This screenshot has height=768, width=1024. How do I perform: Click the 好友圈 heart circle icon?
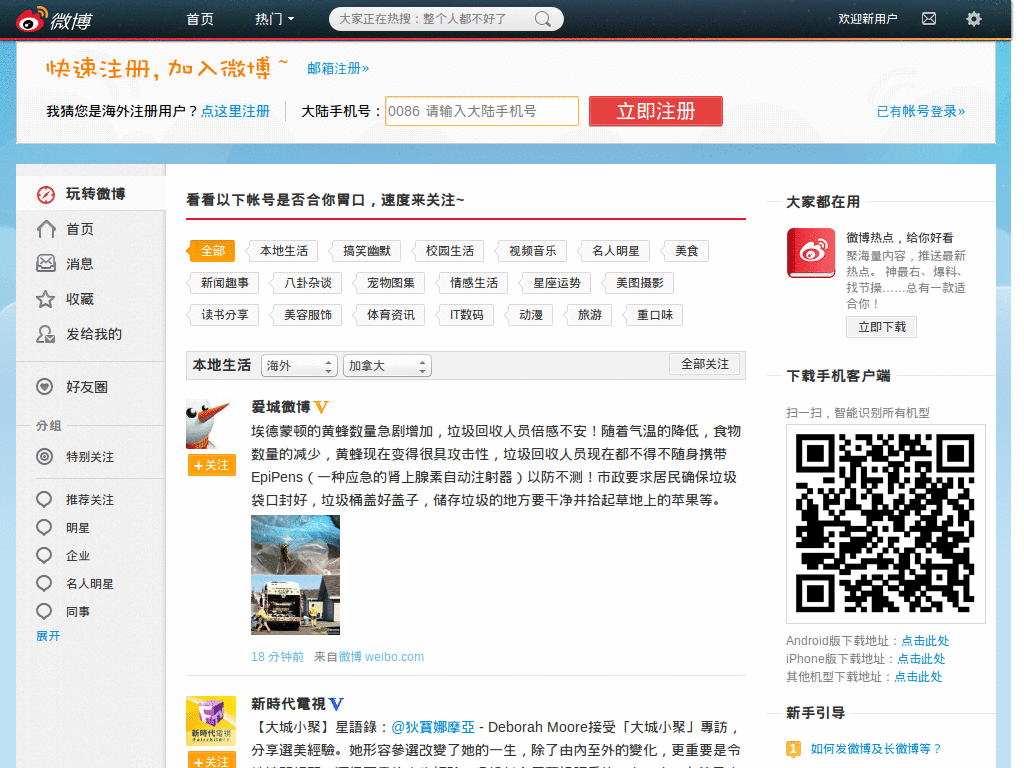(x=44, y=387)
